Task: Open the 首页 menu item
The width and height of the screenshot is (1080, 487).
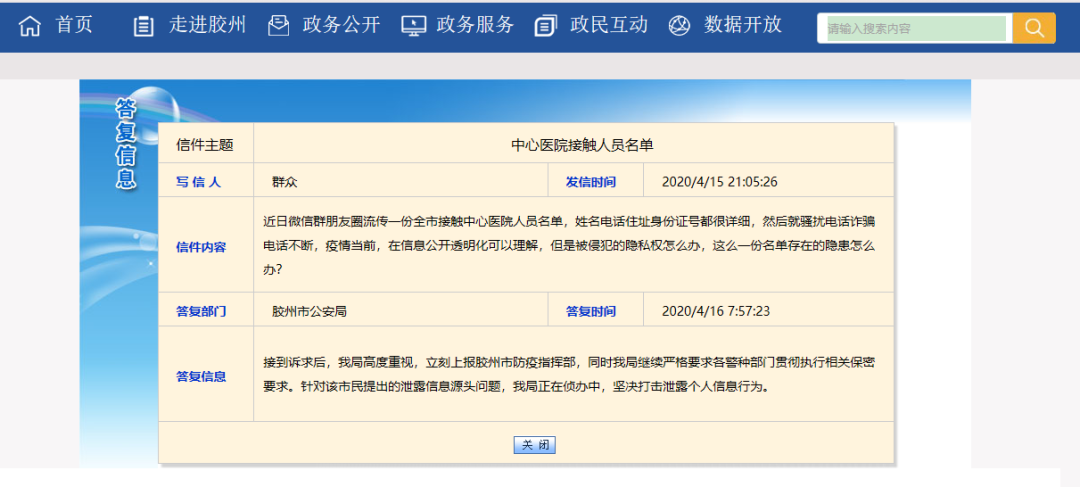Action: point(74,25)
